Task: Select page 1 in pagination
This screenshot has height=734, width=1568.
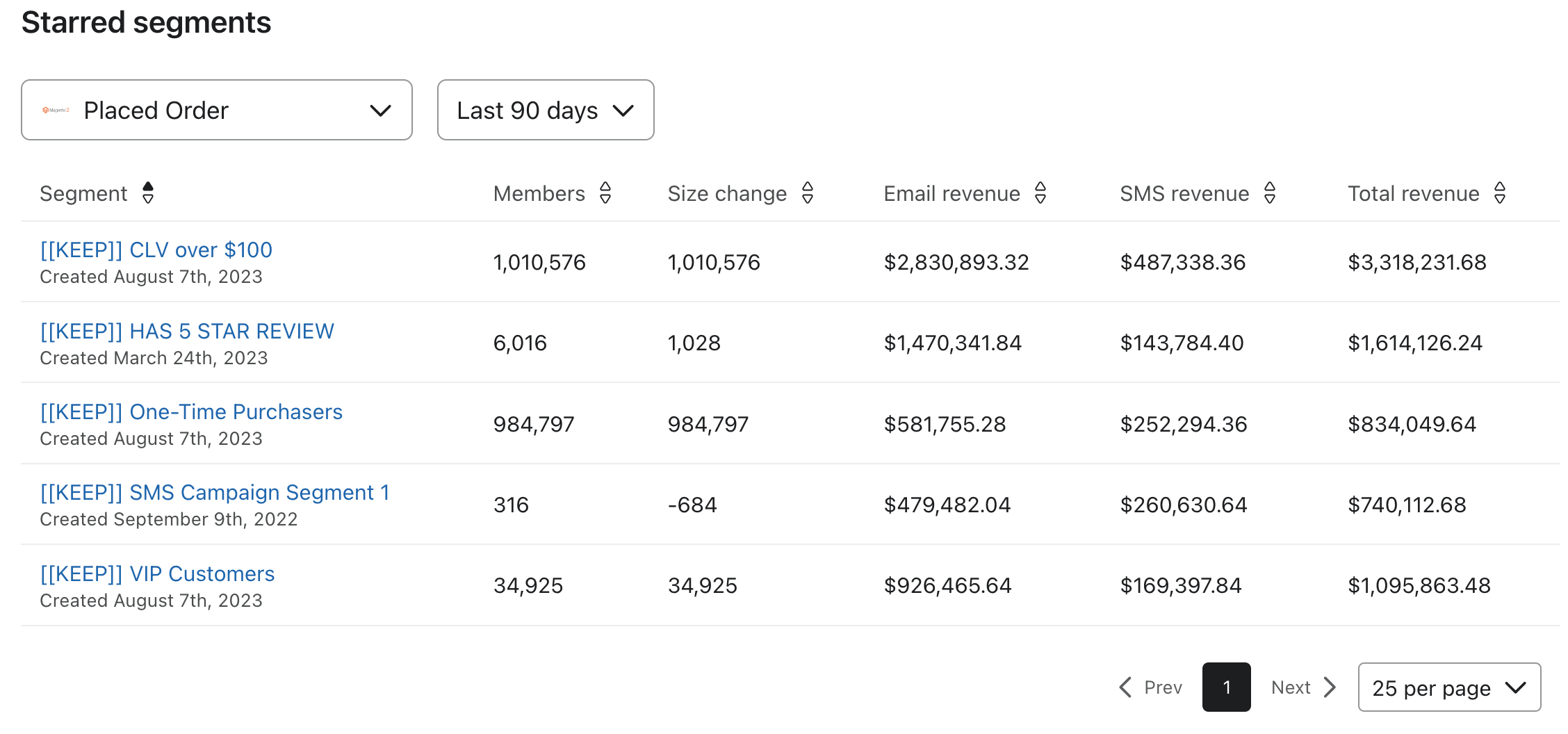Action: pos(1227,687)
